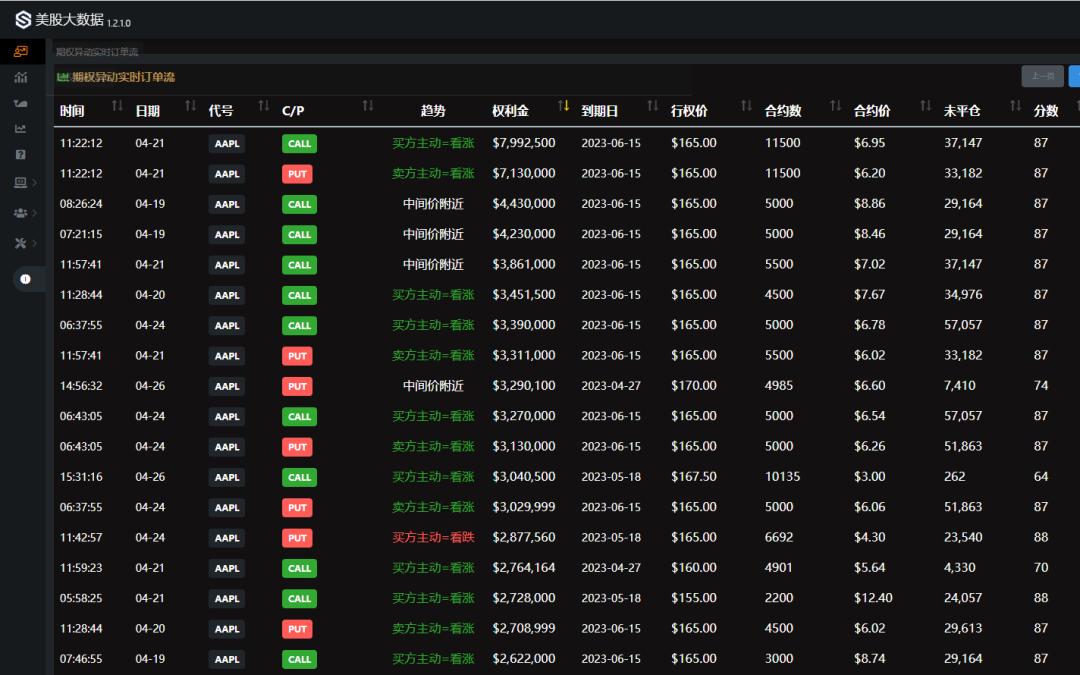Click the 趋势 column header
This screenshot has width=1080, height=675.
tap(433, 111)
